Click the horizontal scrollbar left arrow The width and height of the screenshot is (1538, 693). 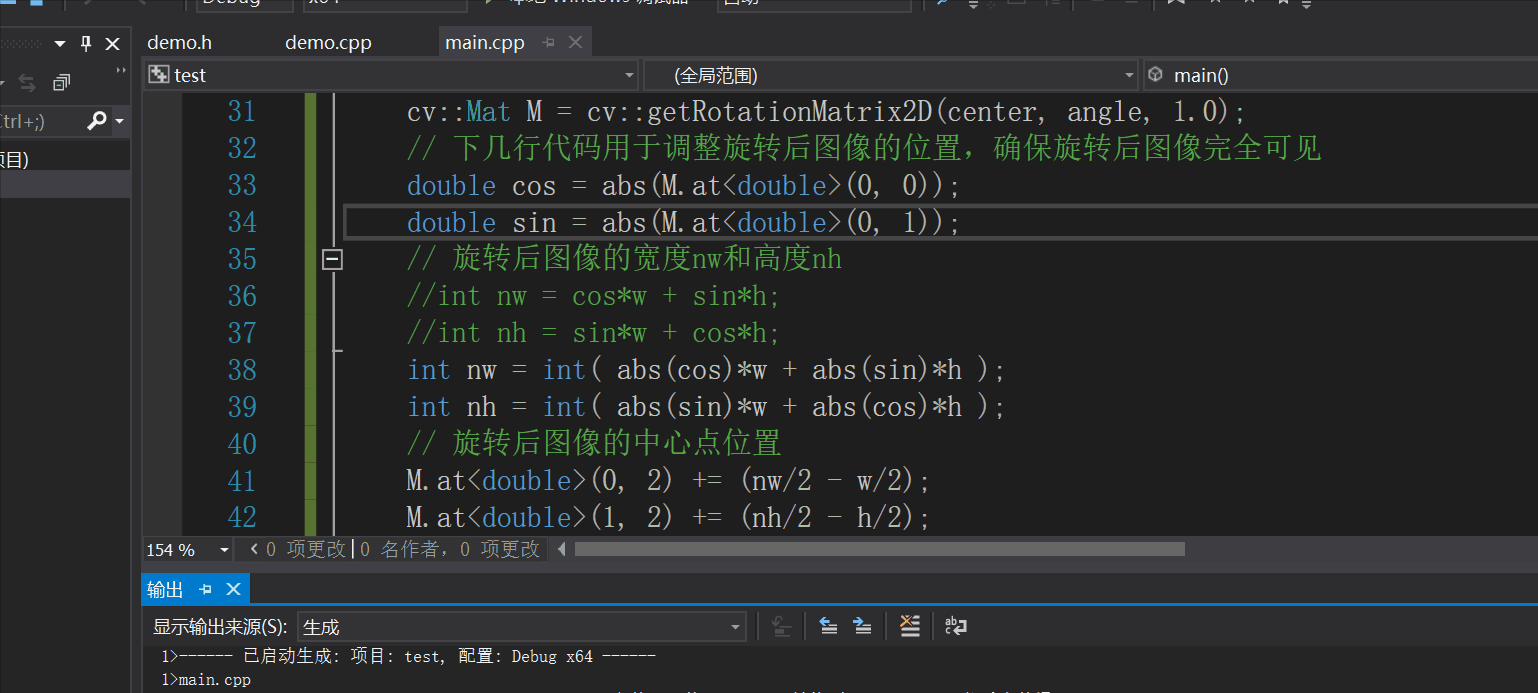561,549
